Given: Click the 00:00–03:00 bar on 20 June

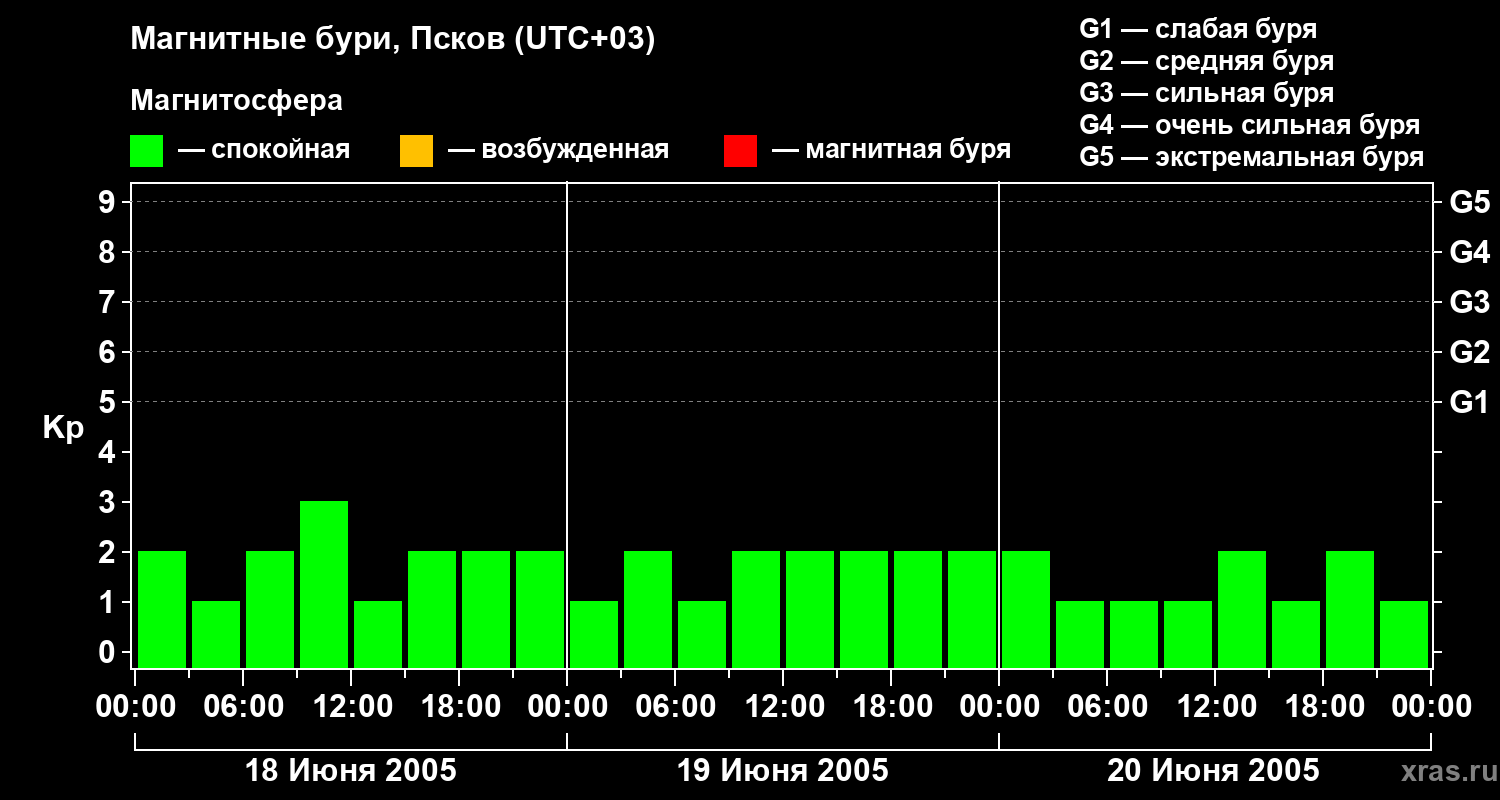Looking at the screenshot, I should tap(1026, 609).
